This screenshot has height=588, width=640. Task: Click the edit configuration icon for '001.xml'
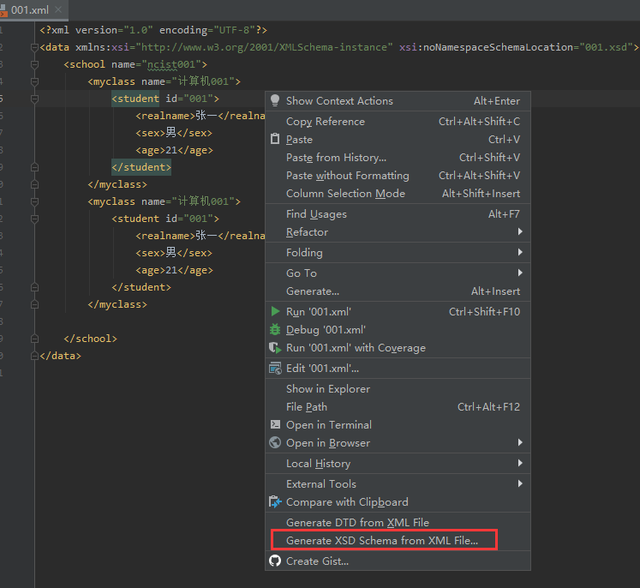tap(275, 368)
